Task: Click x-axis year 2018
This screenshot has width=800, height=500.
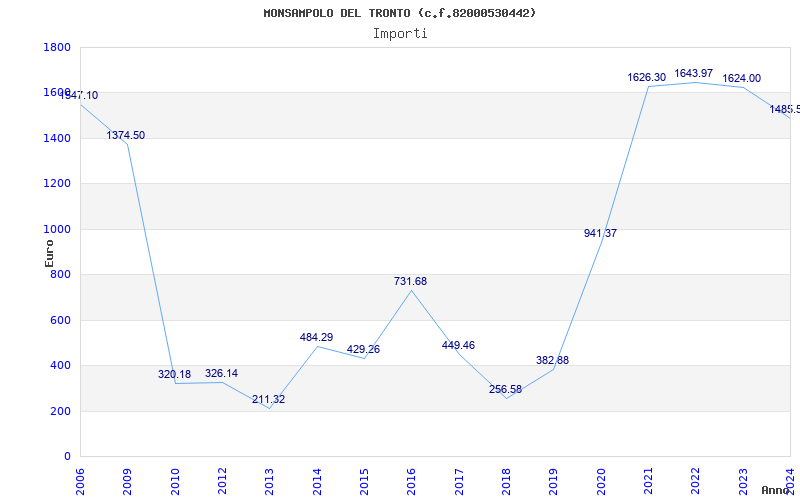Action: [x=506, y=482]
